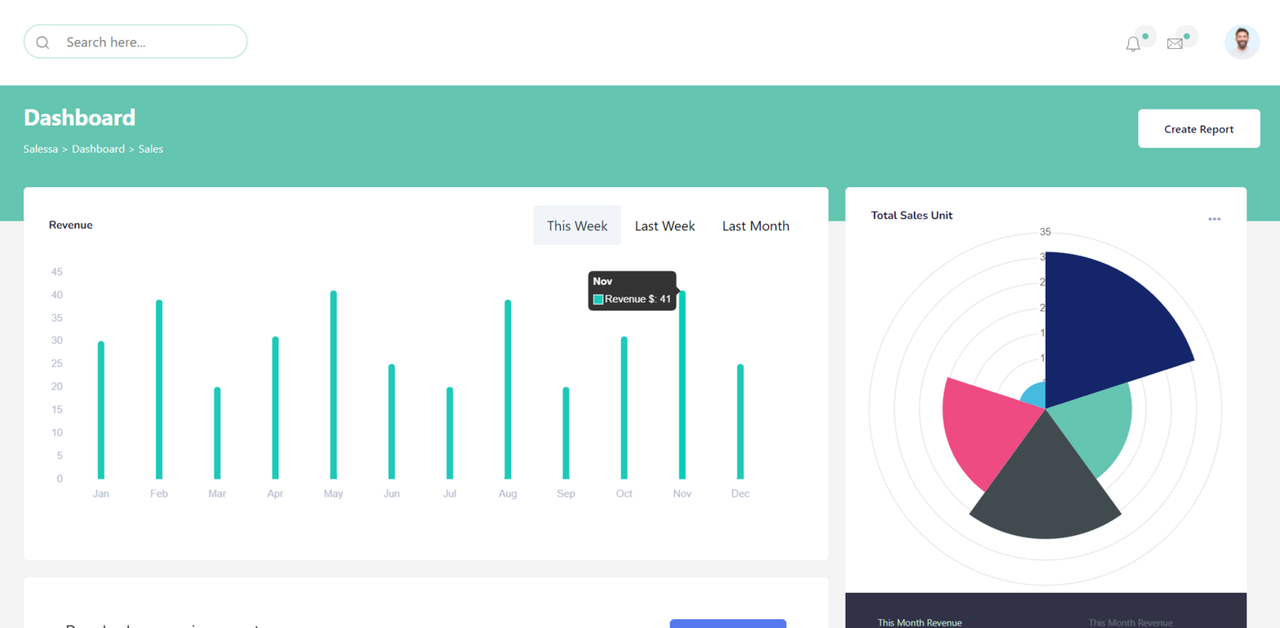
Task: Click the 'Aug' axis label
Action: (x=508, y=494)
